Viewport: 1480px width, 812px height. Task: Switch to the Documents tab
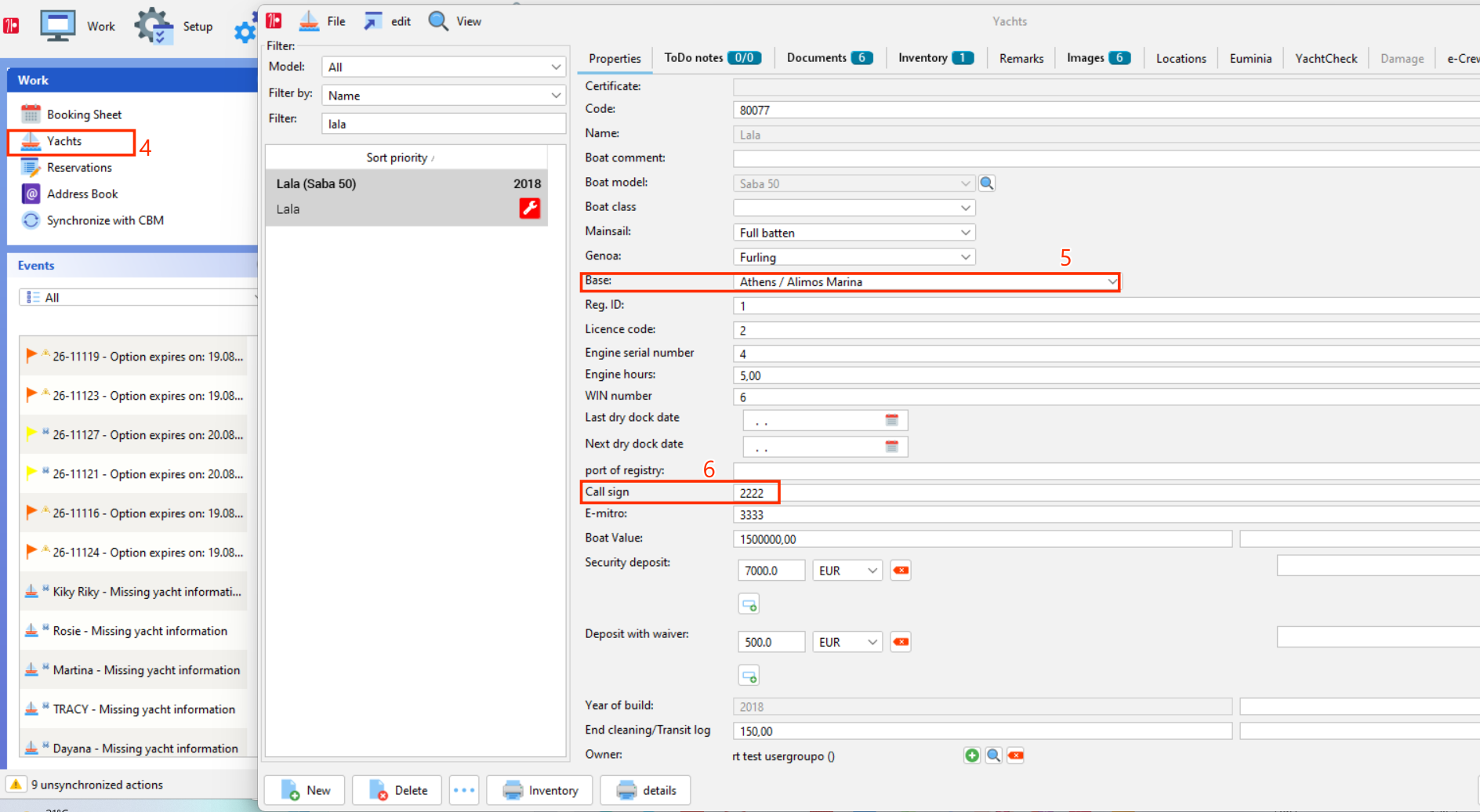tap(829, 58)
